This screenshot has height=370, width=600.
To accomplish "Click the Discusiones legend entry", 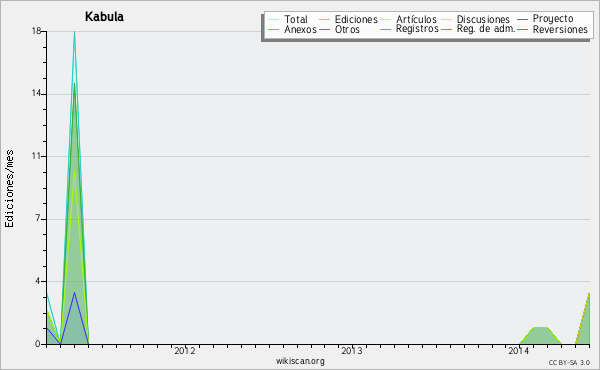I will point(483,19).
